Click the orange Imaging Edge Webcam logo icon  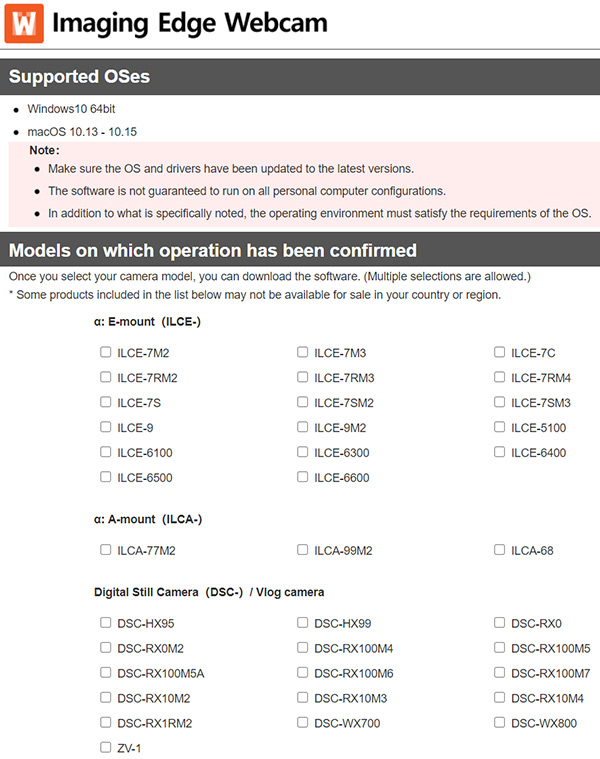click(24, 23)
